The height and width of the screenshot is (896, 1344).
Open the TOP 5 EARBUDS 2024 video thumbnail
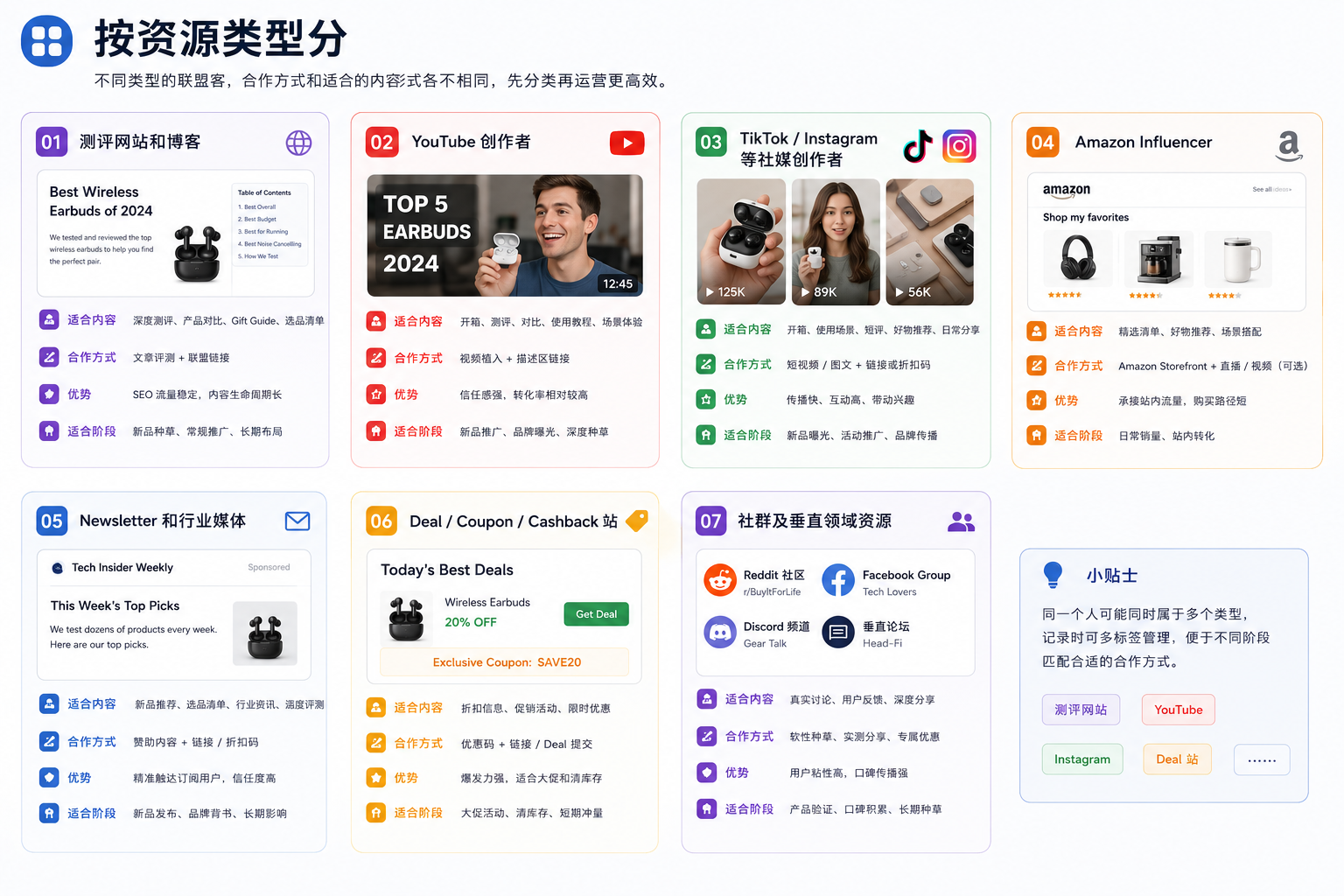coord(505,235)
